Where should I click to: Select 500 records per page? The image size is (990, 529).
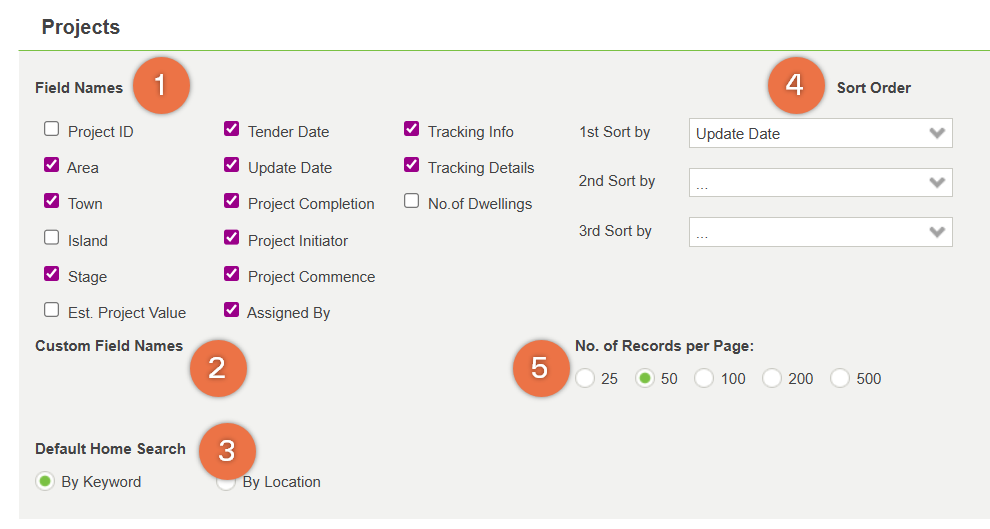(840, 378)
